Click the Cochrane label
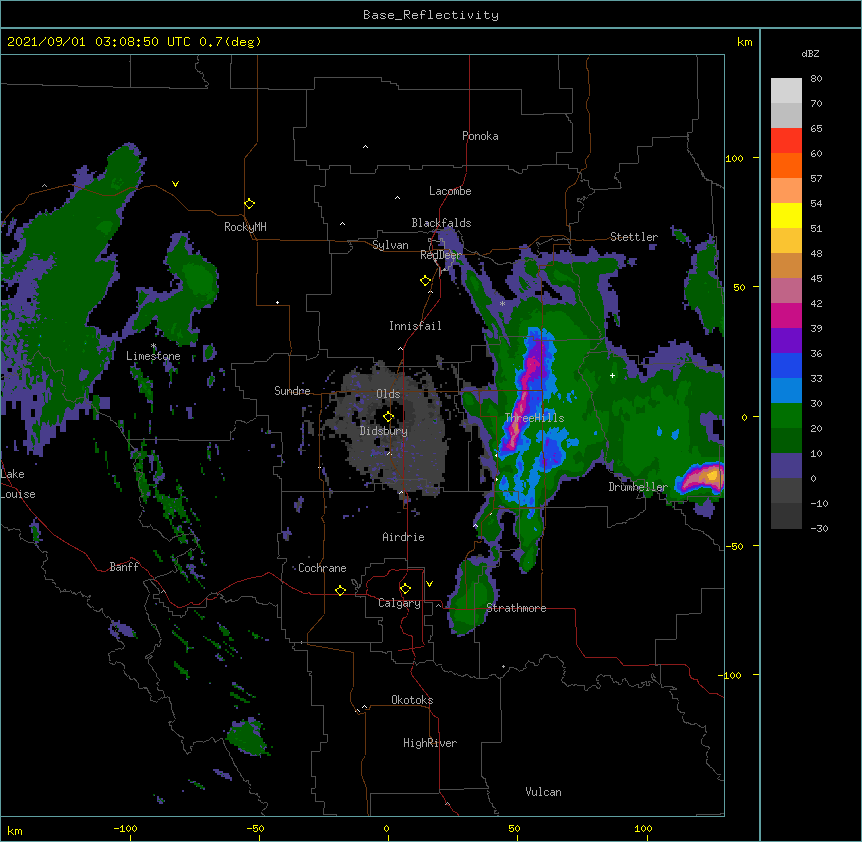862x842 pixels. [x=322, y=568]
